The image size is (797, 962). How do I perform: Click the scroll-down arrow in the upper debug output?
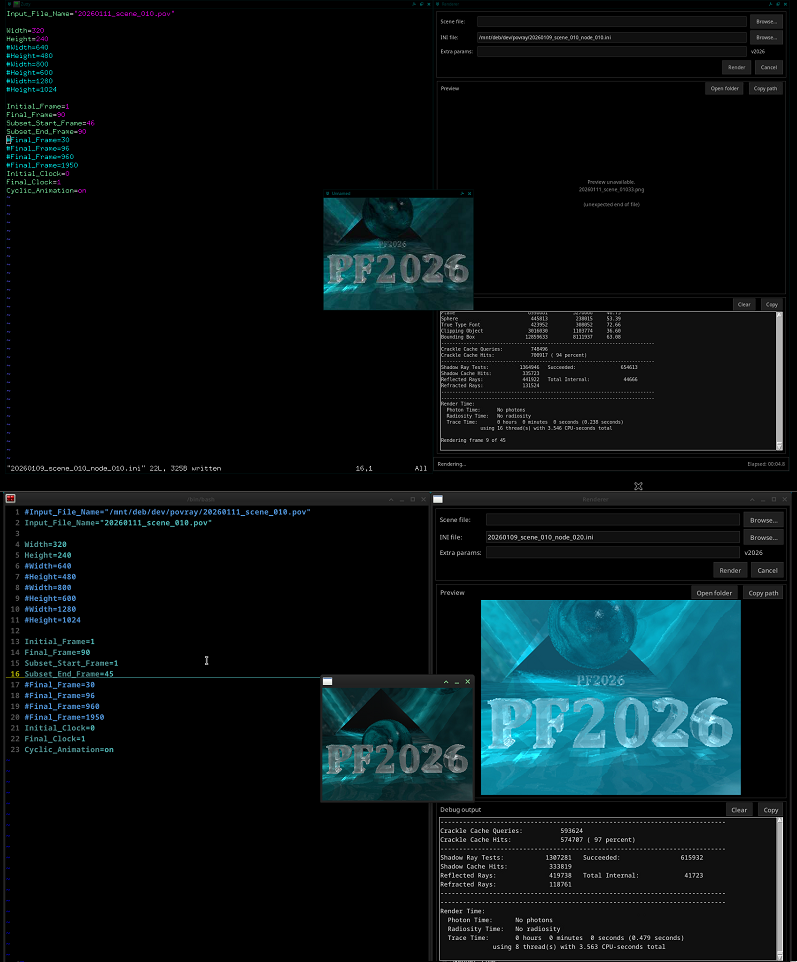pos(779,446)
